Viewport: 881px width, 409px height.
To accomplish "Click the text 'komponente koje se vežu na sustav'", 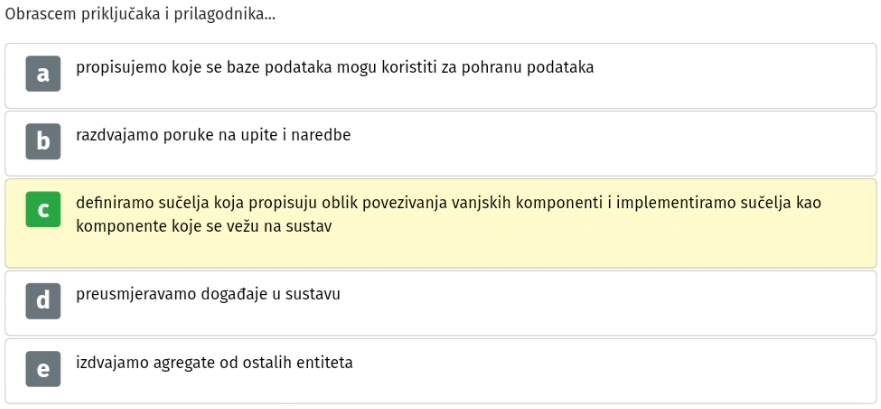I will click(x=204, y=228).
